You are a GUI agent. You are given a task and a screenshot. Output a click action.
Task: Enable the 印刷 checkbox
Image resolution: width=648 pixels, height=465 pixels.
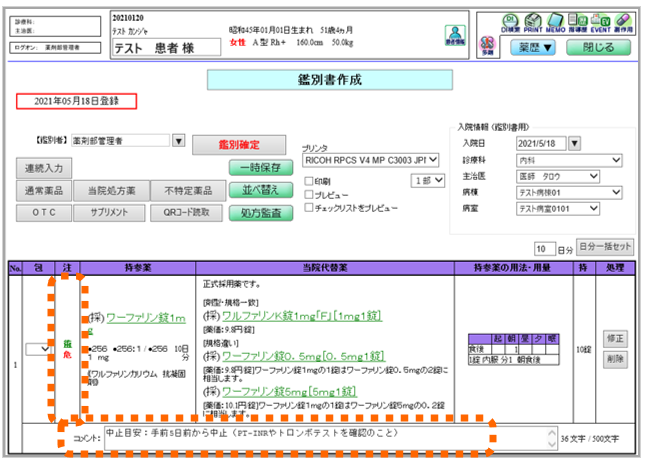point(310,181)
